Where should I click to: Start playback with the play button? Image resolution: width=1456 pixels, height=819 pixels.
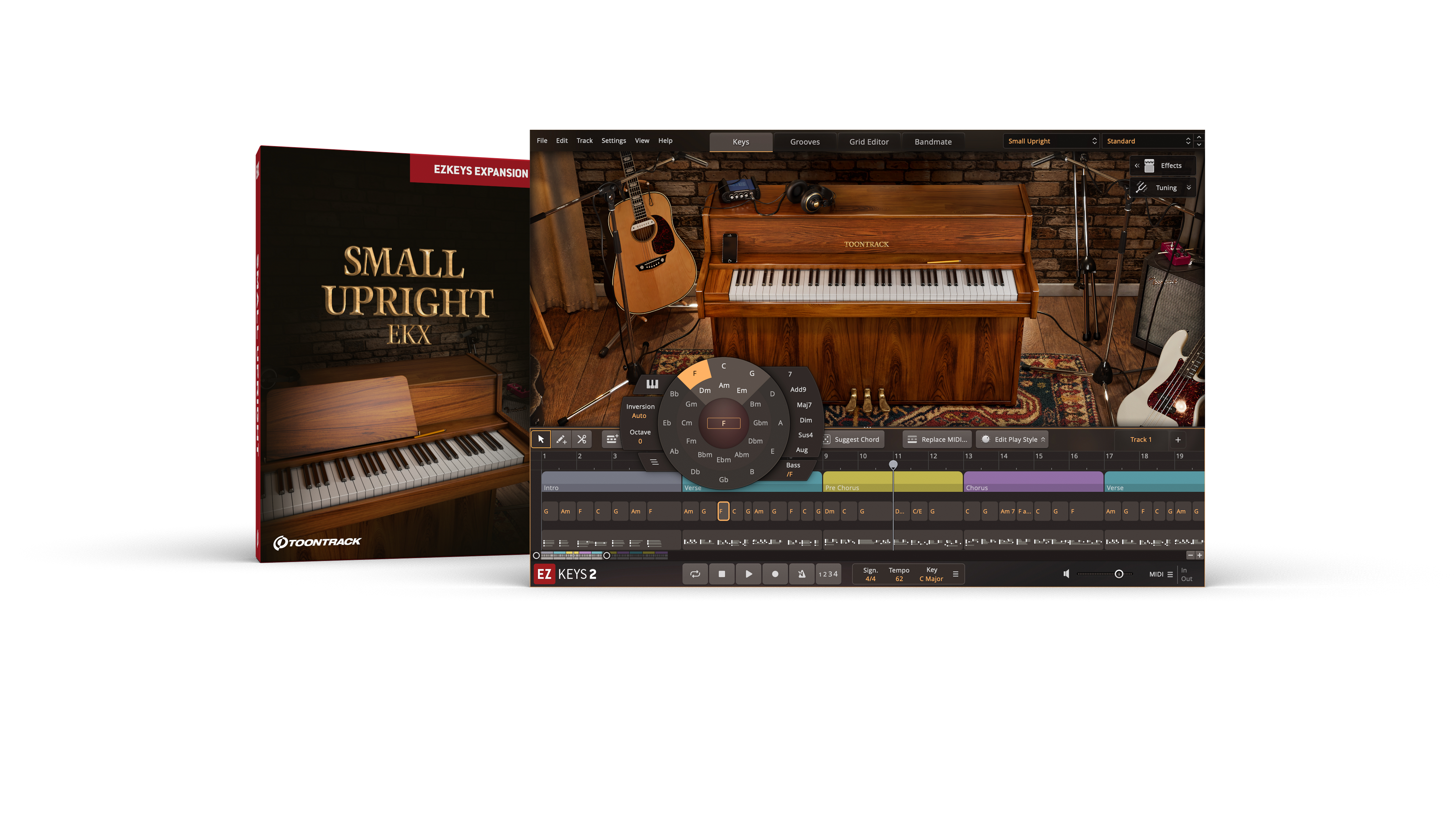(x=748, y=574)
